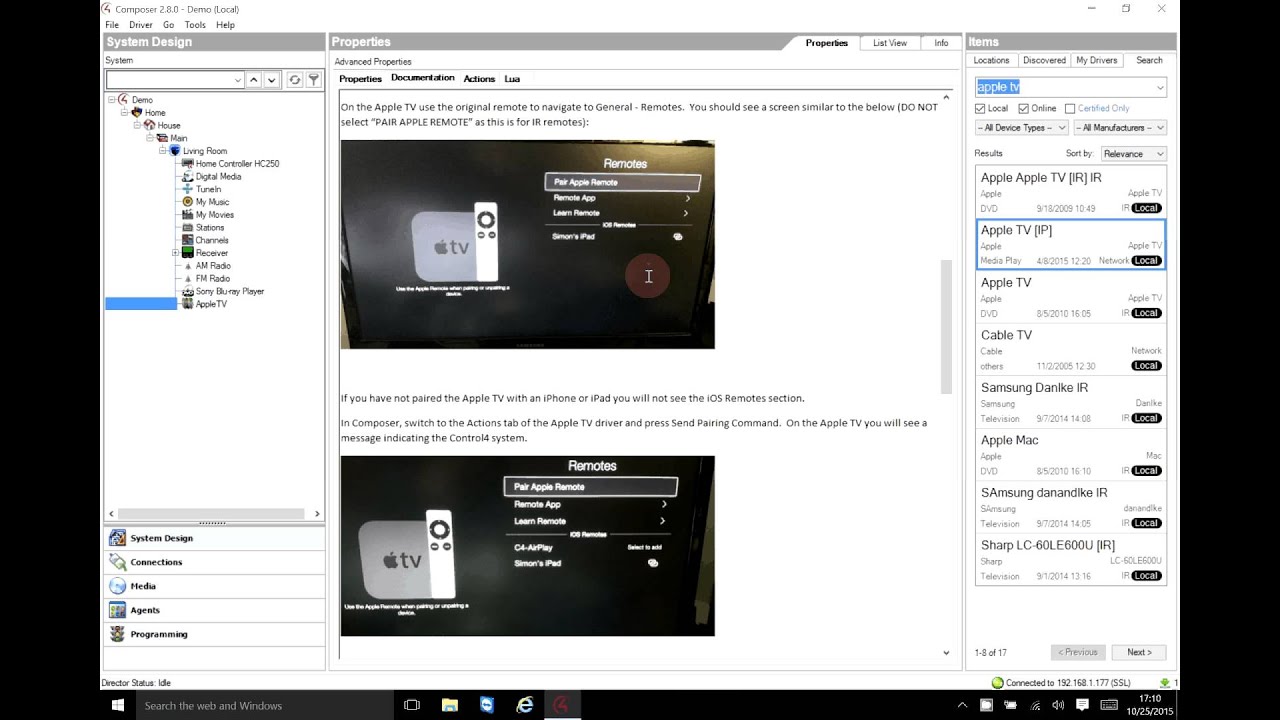Click the refresh icon in System Design toolbar
Image resolution: width=1280 pixels, height=720 pixels.
point(295,80)
